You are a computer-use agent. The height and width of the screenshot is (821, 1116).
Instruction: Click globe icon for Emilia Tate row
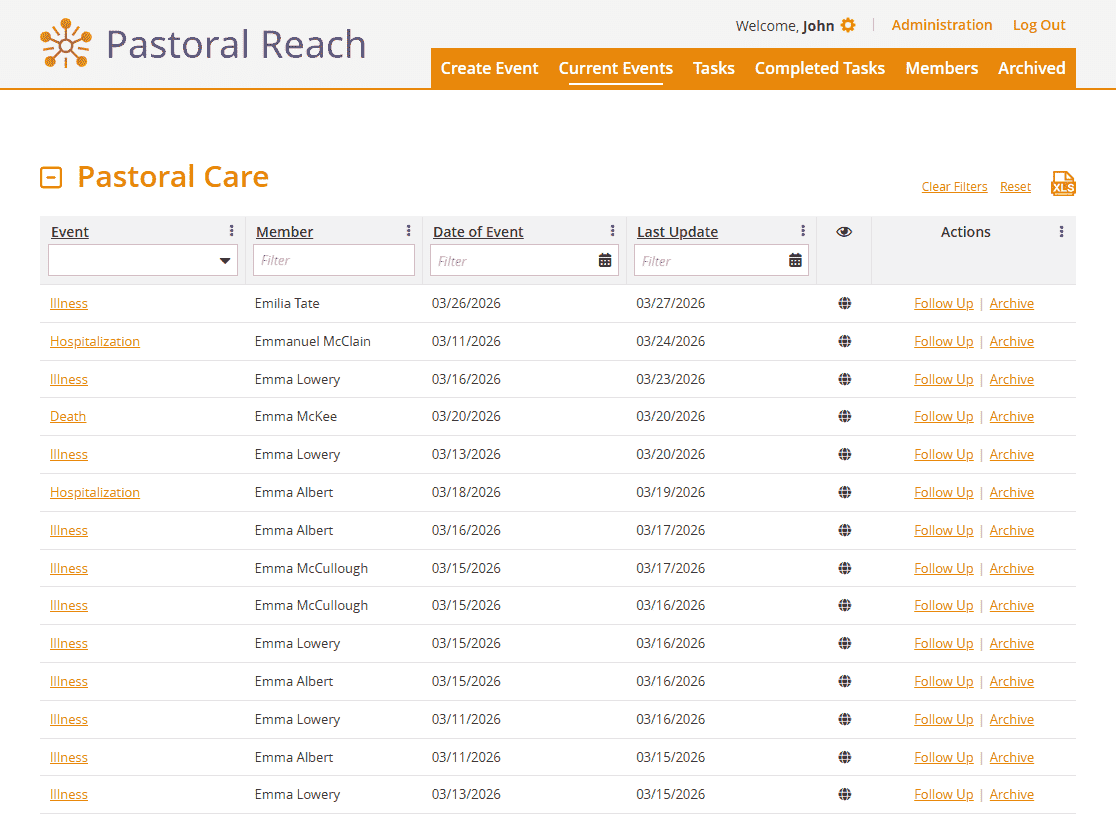click(845, 303)
